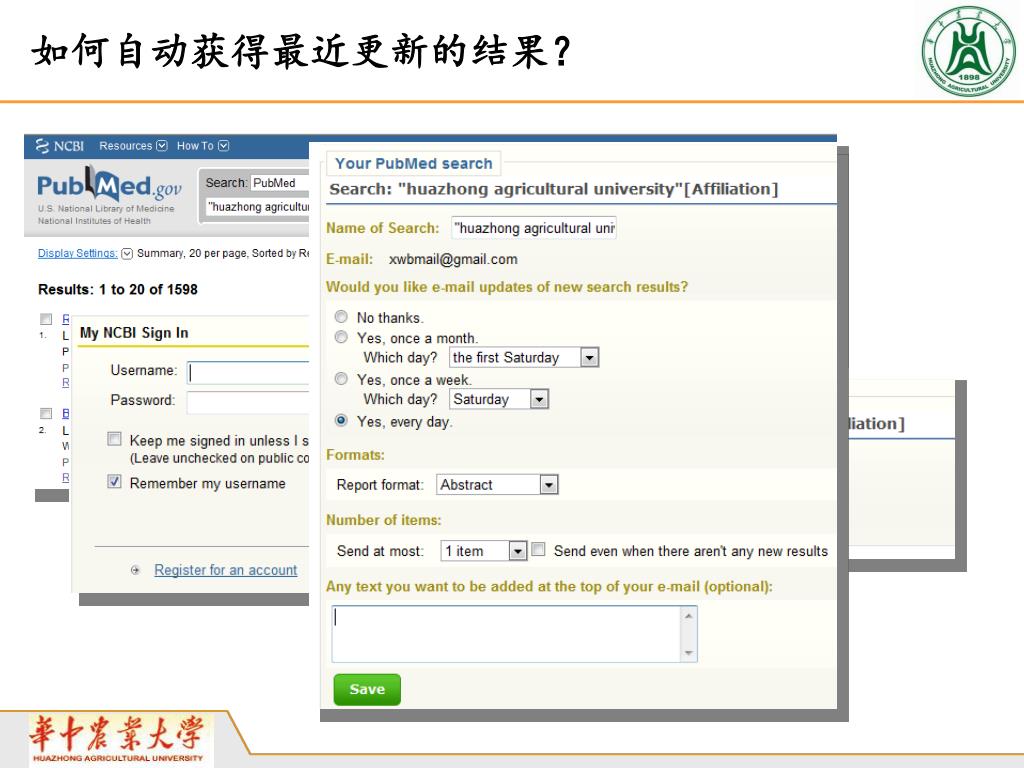Check the first search result checkbox

pos(46,319)
